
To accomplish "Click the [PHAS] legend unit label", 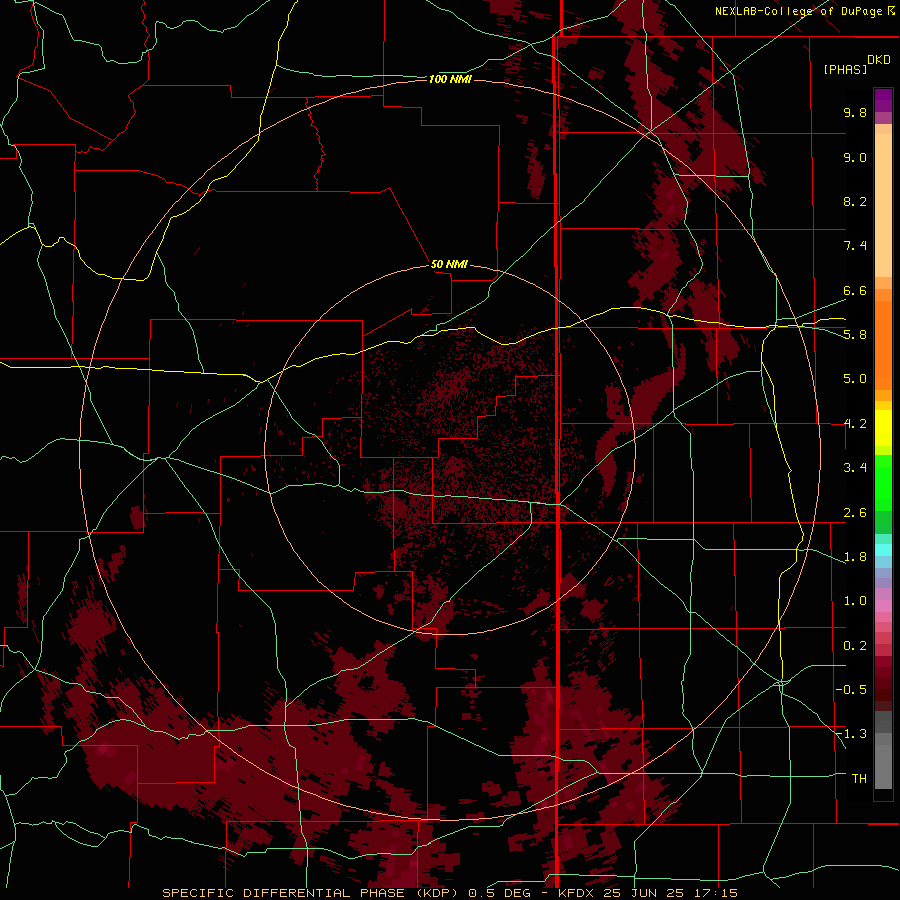I will pos(845,69).
